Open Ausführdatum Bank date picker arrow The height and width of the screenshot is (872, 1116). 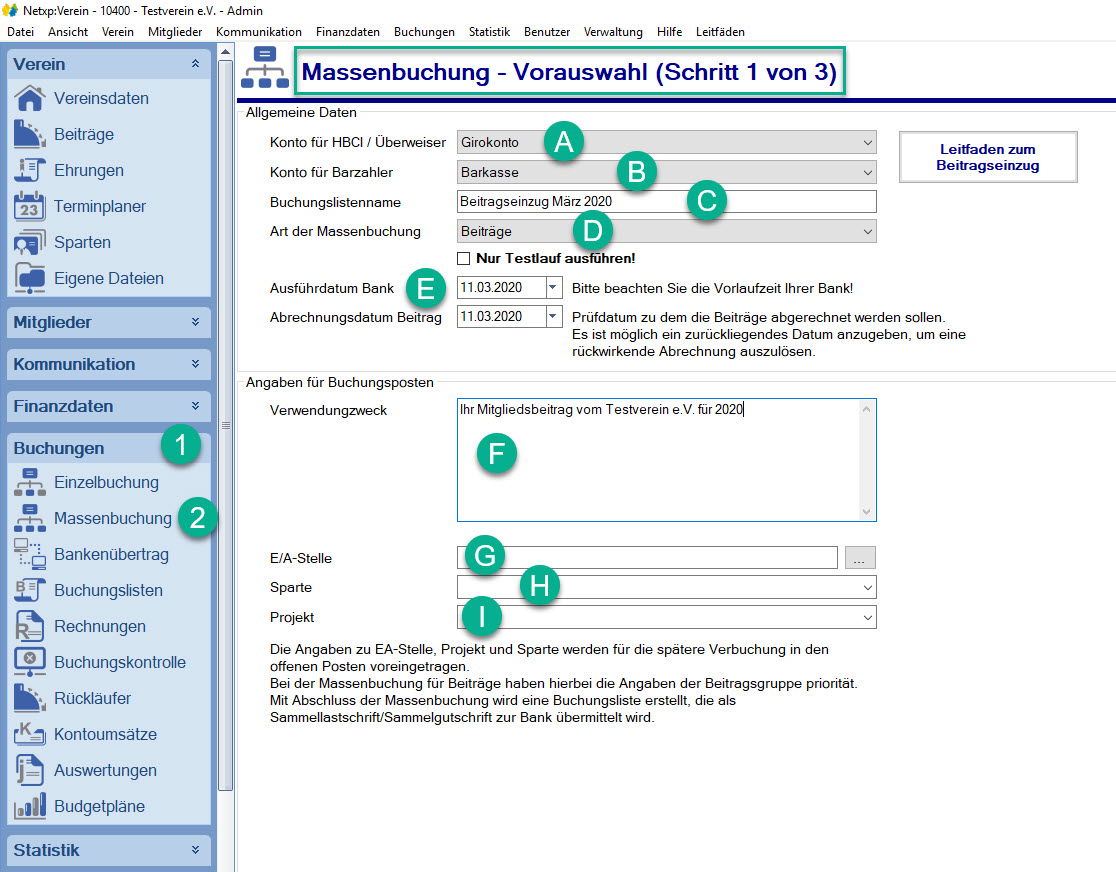click(553, 288)
